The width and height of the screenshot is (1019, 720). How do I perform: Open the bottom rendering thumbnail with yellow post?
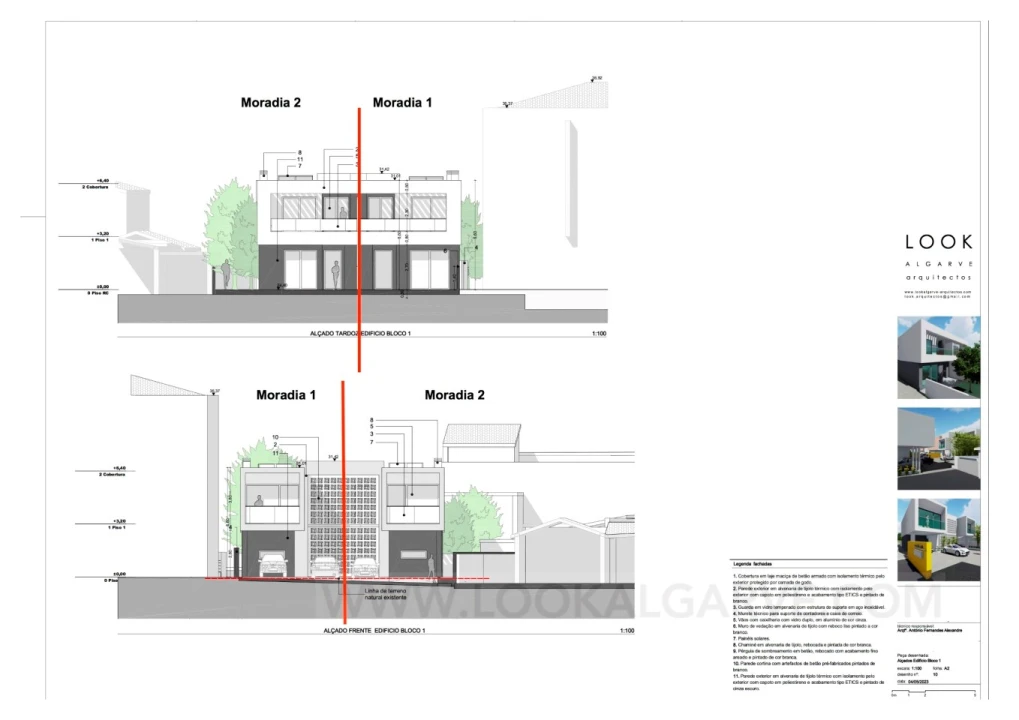tap(938, 539)
